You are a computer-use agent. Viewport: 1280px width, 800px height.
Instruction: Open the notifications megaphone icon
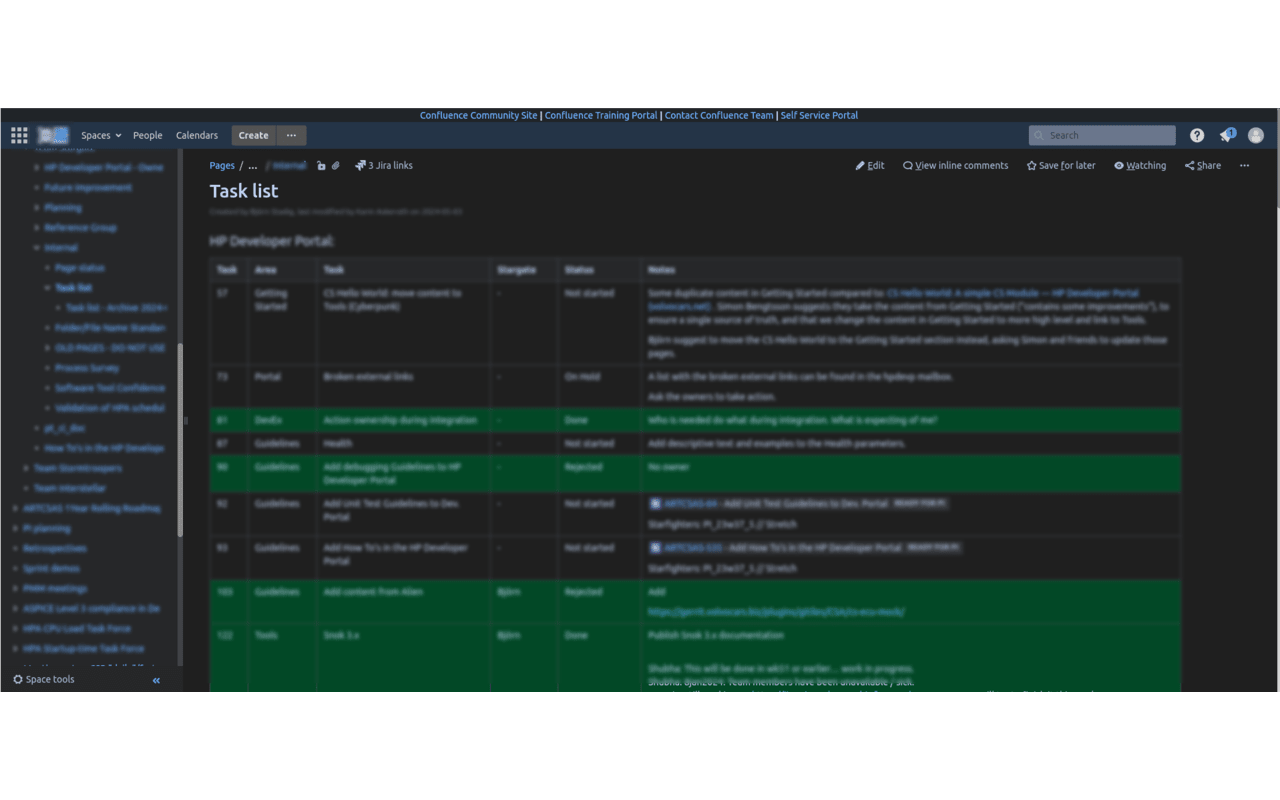[x=1226, y=135]
